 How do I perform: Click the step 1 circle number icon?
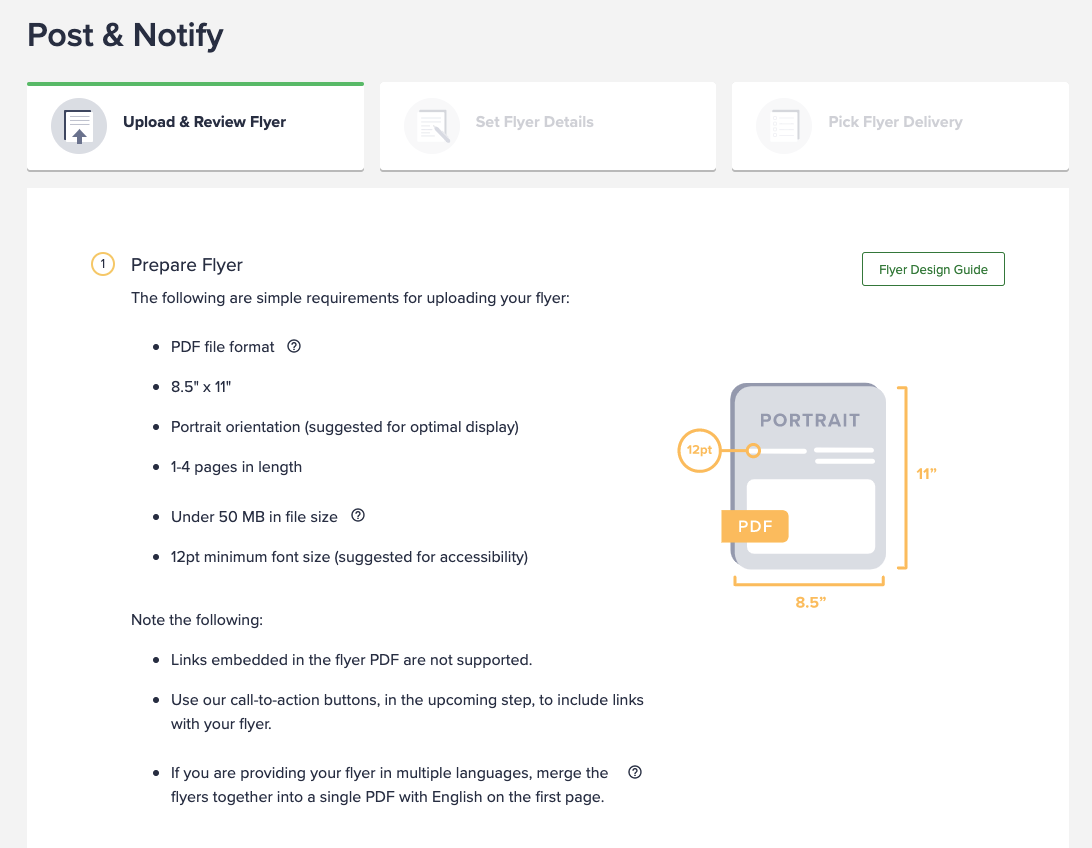click(x=103, y=264)
